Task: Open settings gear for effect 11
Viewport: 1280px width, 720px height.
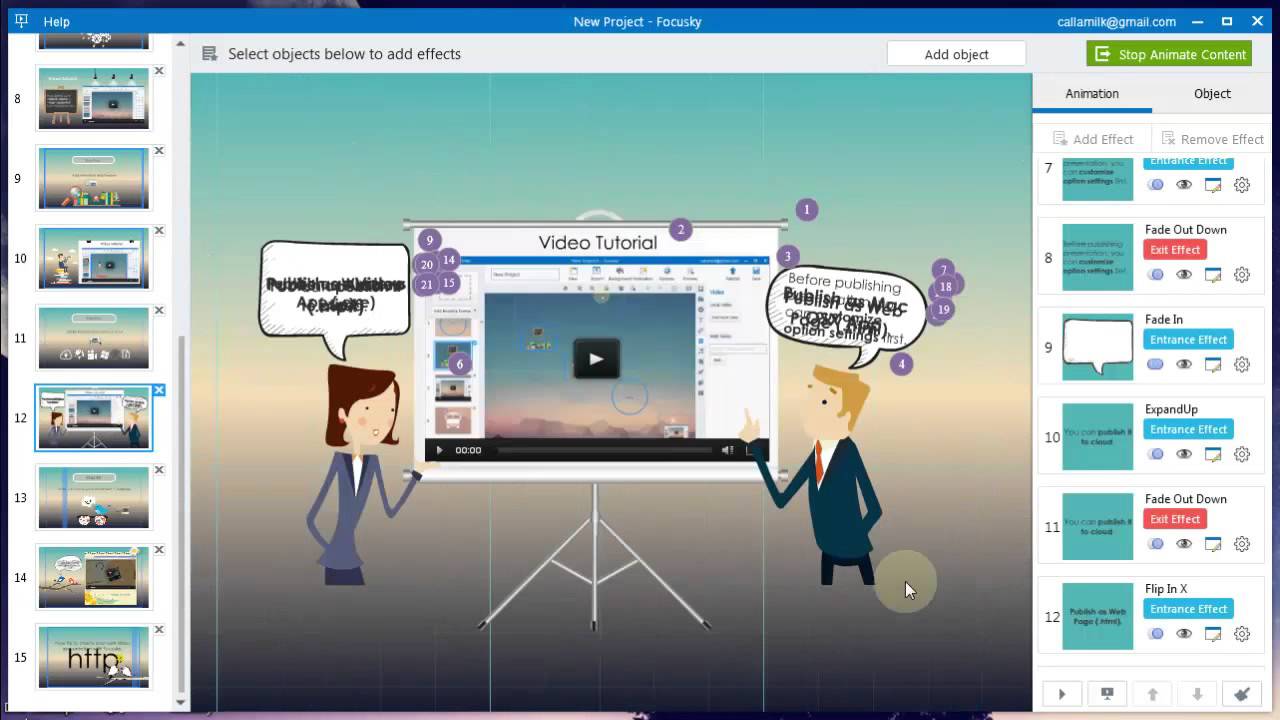Action: pyautogui.click(x=1242, y=544)
